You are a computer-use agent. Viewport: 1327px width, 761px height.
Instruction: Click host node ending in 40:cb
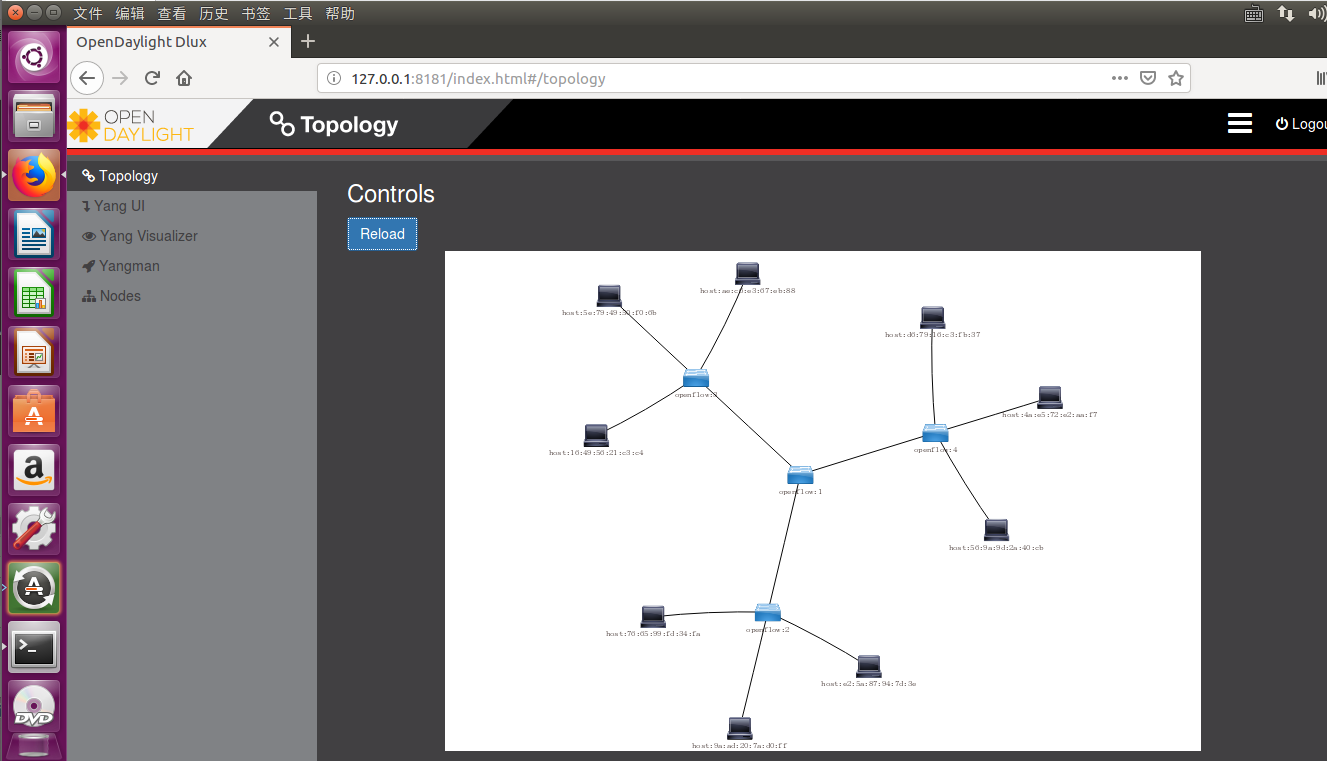click(x=996, y=530)
